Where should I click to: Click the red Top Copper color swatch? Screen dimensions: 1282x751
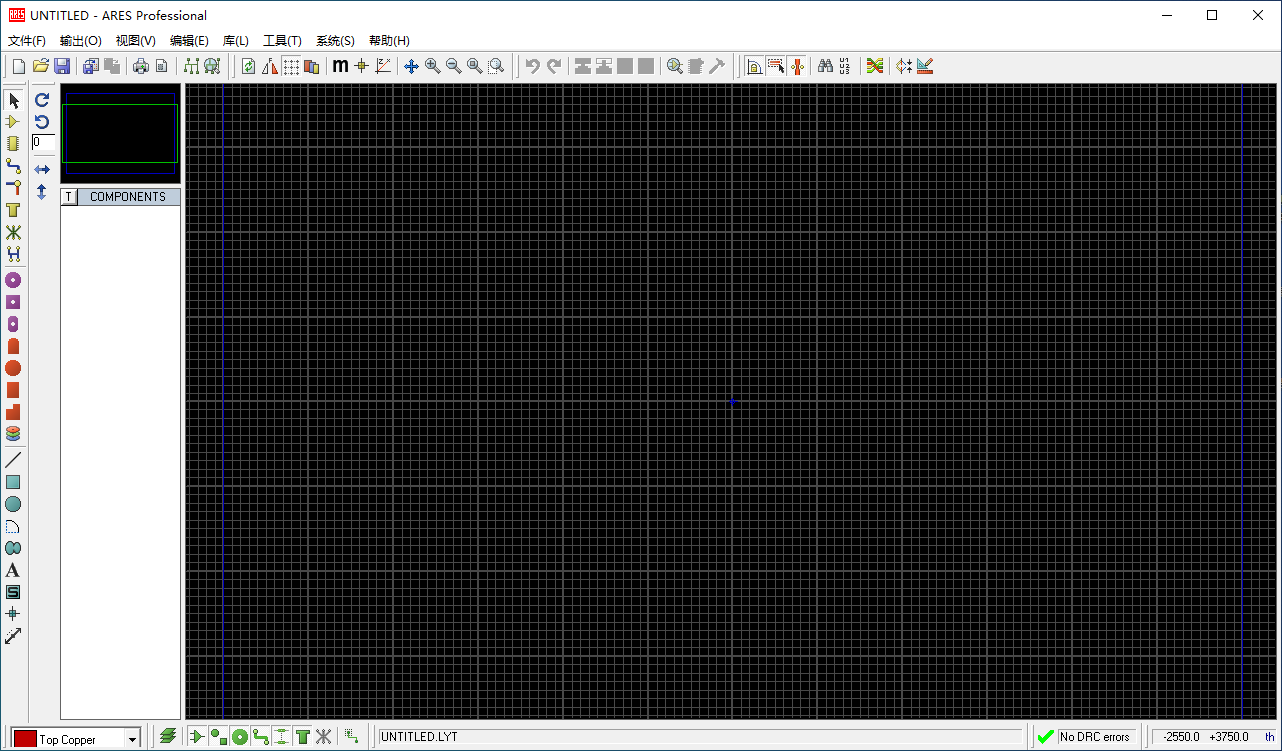[x=25, y=738]
